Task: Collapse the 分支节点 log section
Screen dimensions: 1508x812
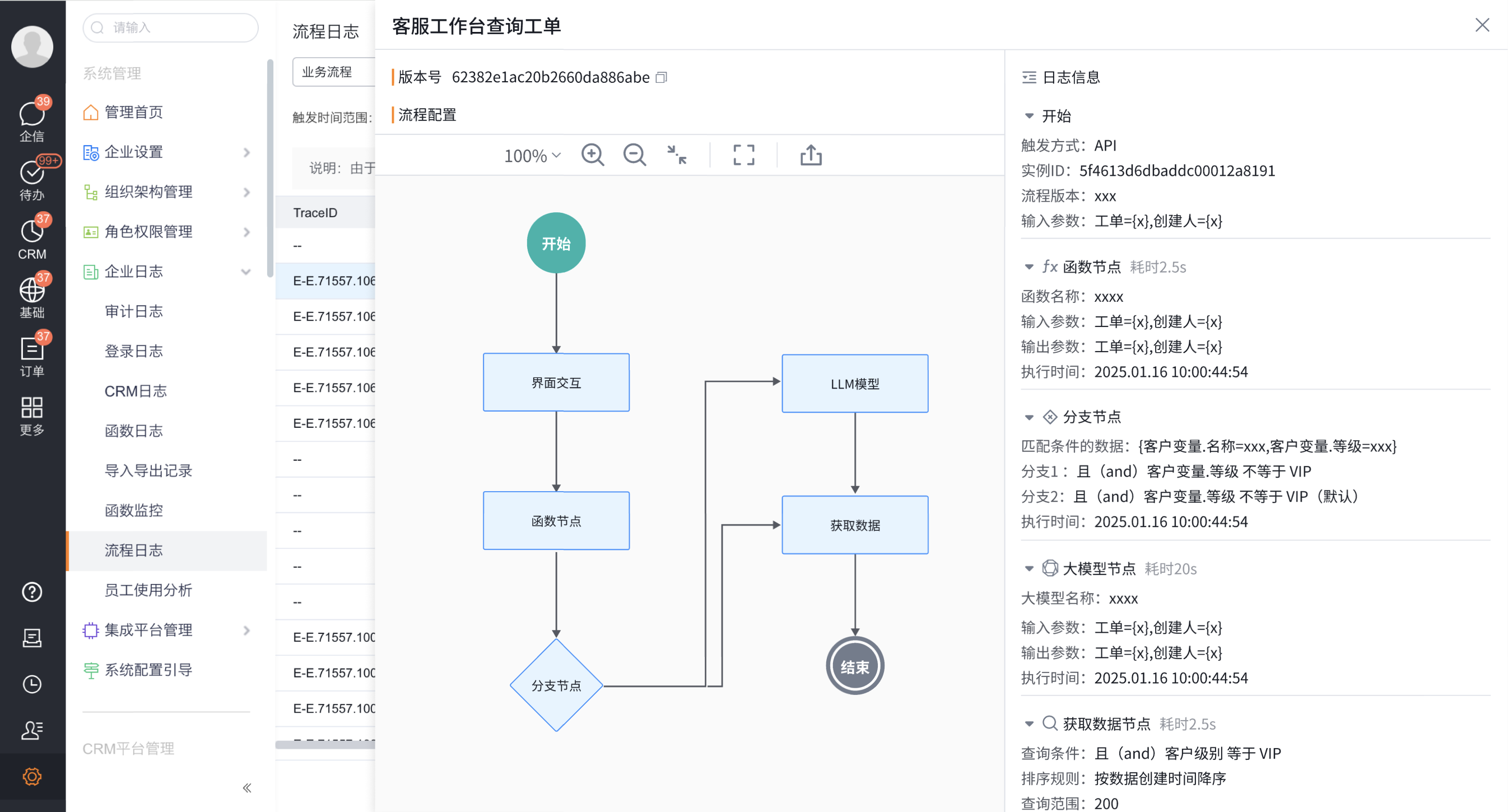Action: click(x=1028, y=417)
